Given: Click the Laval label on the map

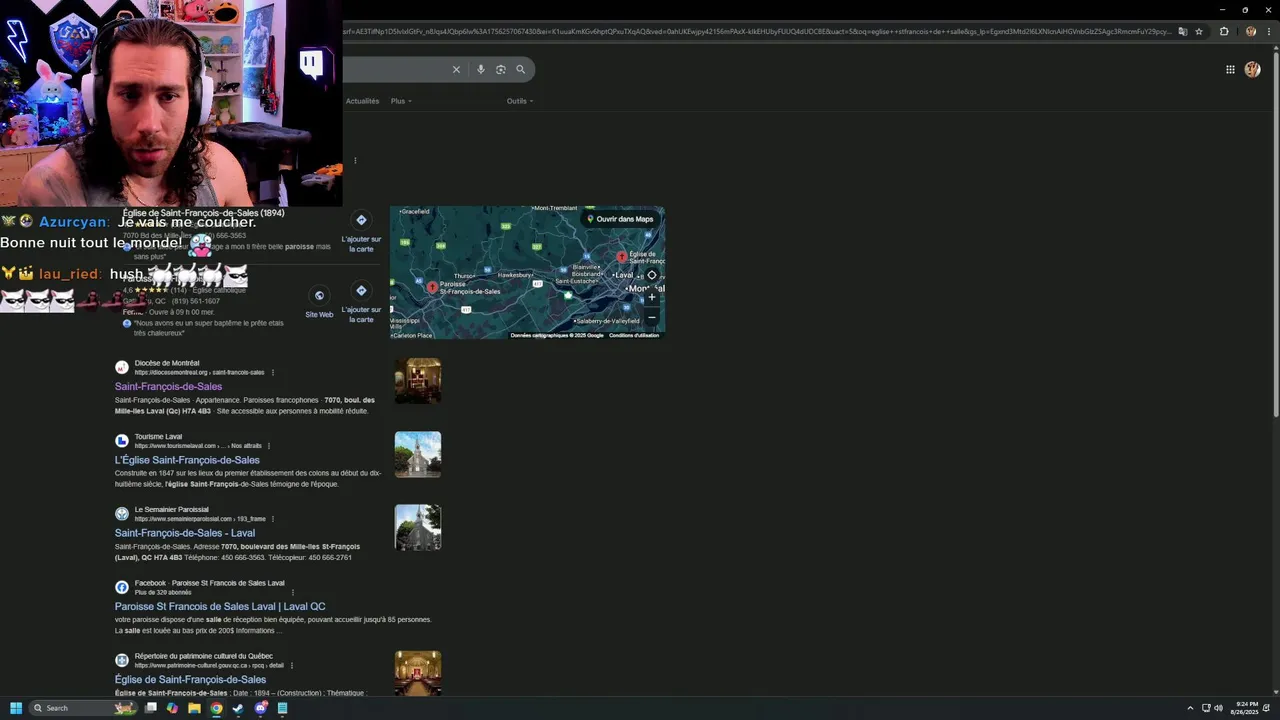Looking at the screenshot, I should [624, 275].
